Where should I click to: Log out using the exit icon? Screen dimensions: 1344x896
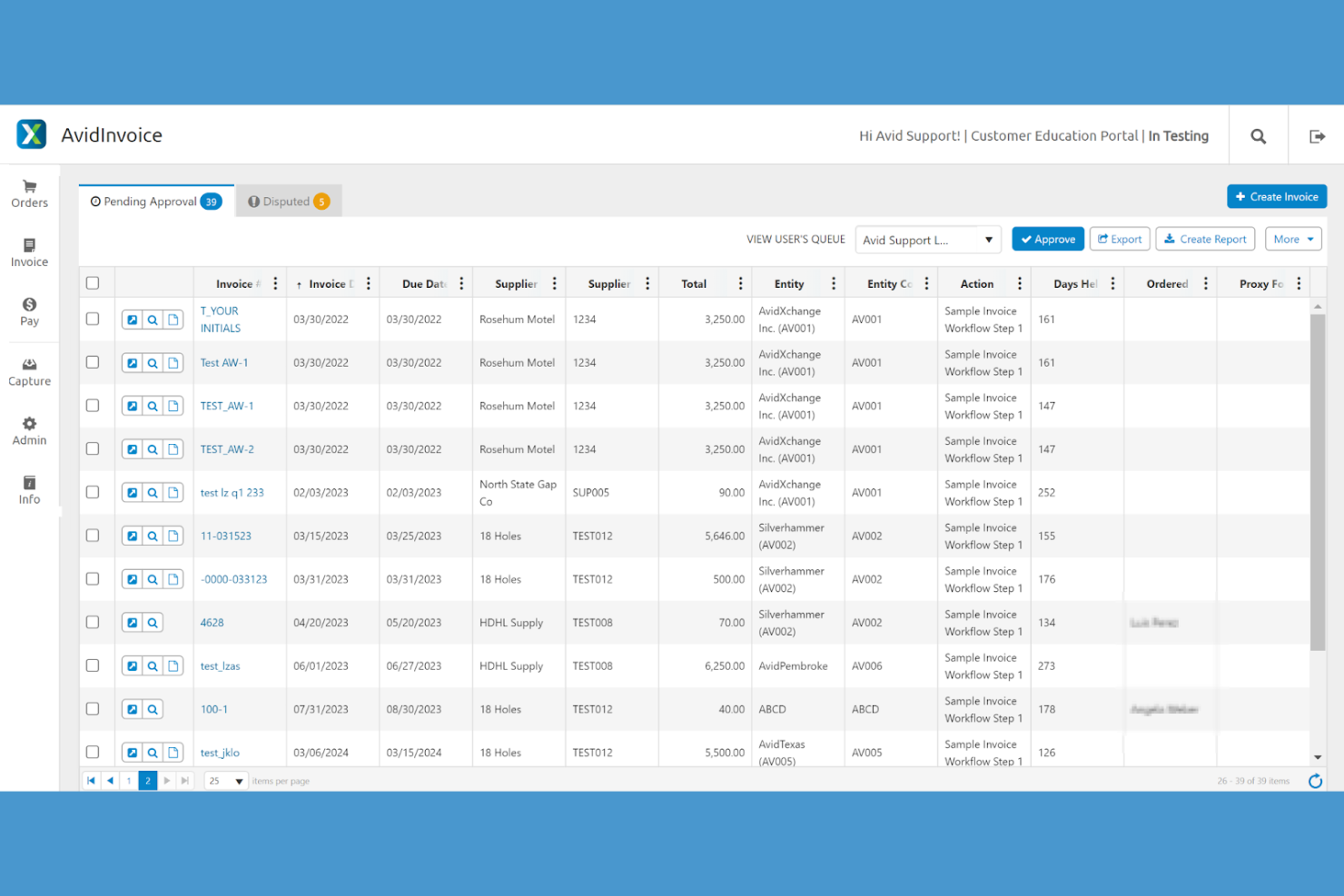coord(1317,135)
